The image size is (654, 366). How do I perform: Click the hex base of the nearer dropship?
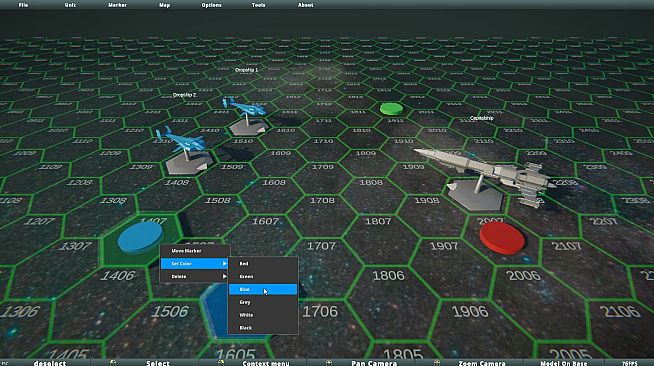click(189, 163)
